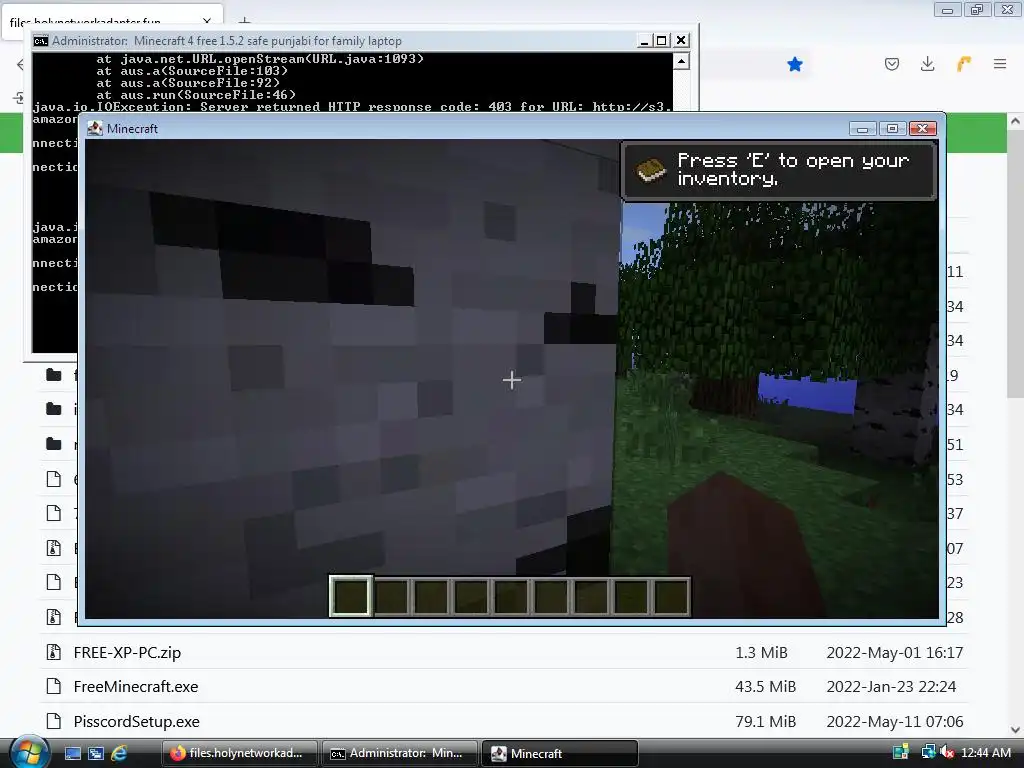Viewport: 1024px width, 768px height.
Task: Click the archive icon beside FREE-XP-PC.zip
Action: 54,652
